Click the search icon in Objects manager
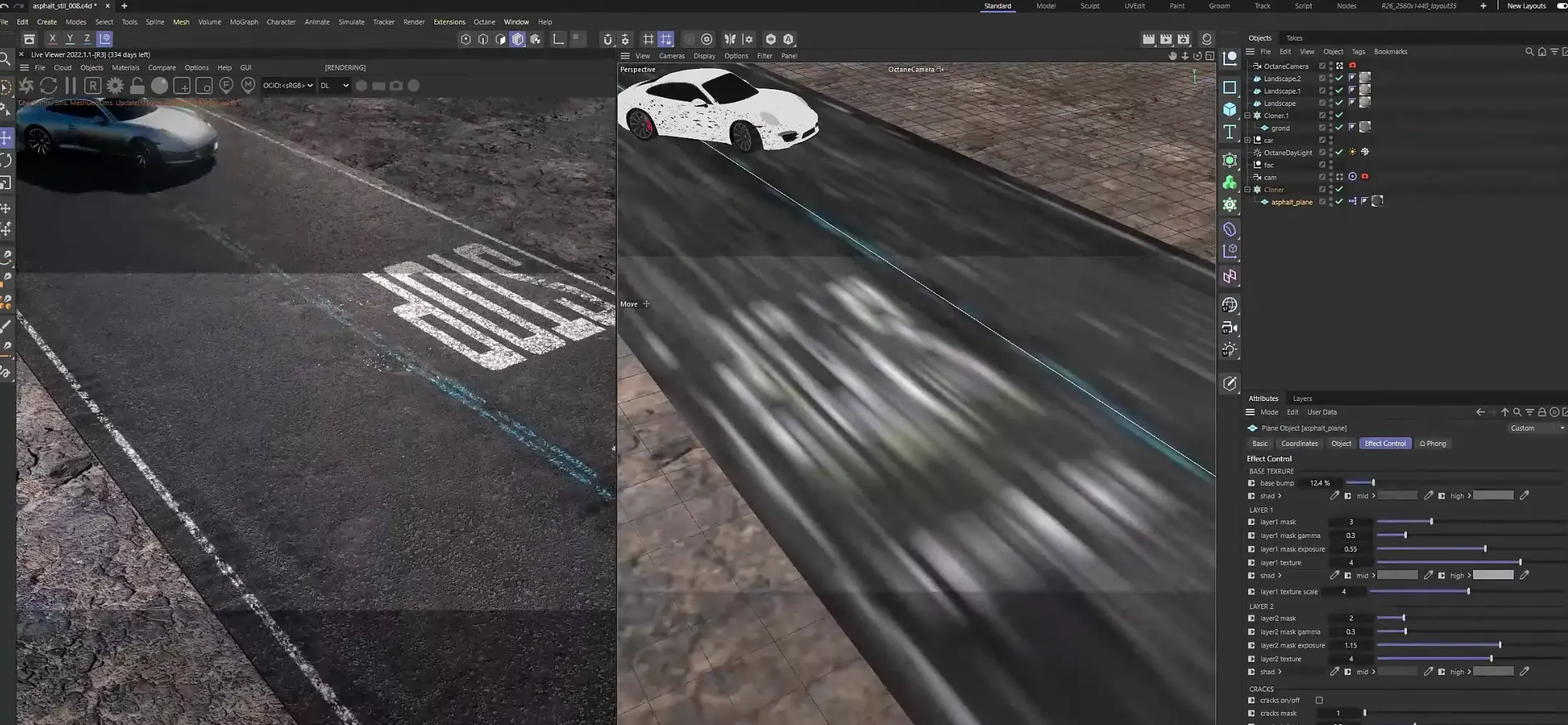 1529,51
